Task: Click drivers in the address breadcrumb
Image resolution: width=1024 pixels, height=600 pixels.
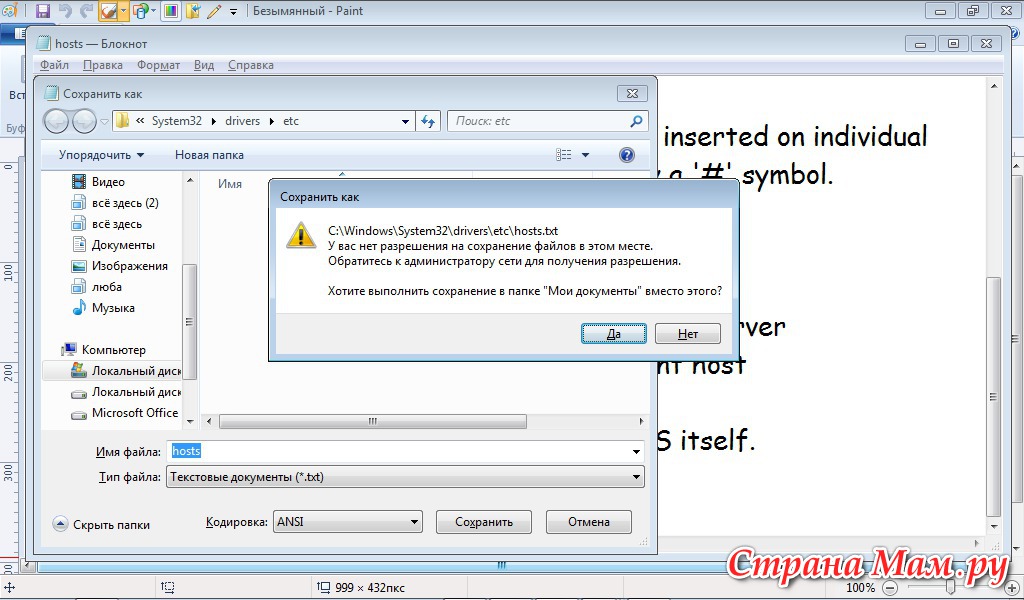Action: coord(242,121)
